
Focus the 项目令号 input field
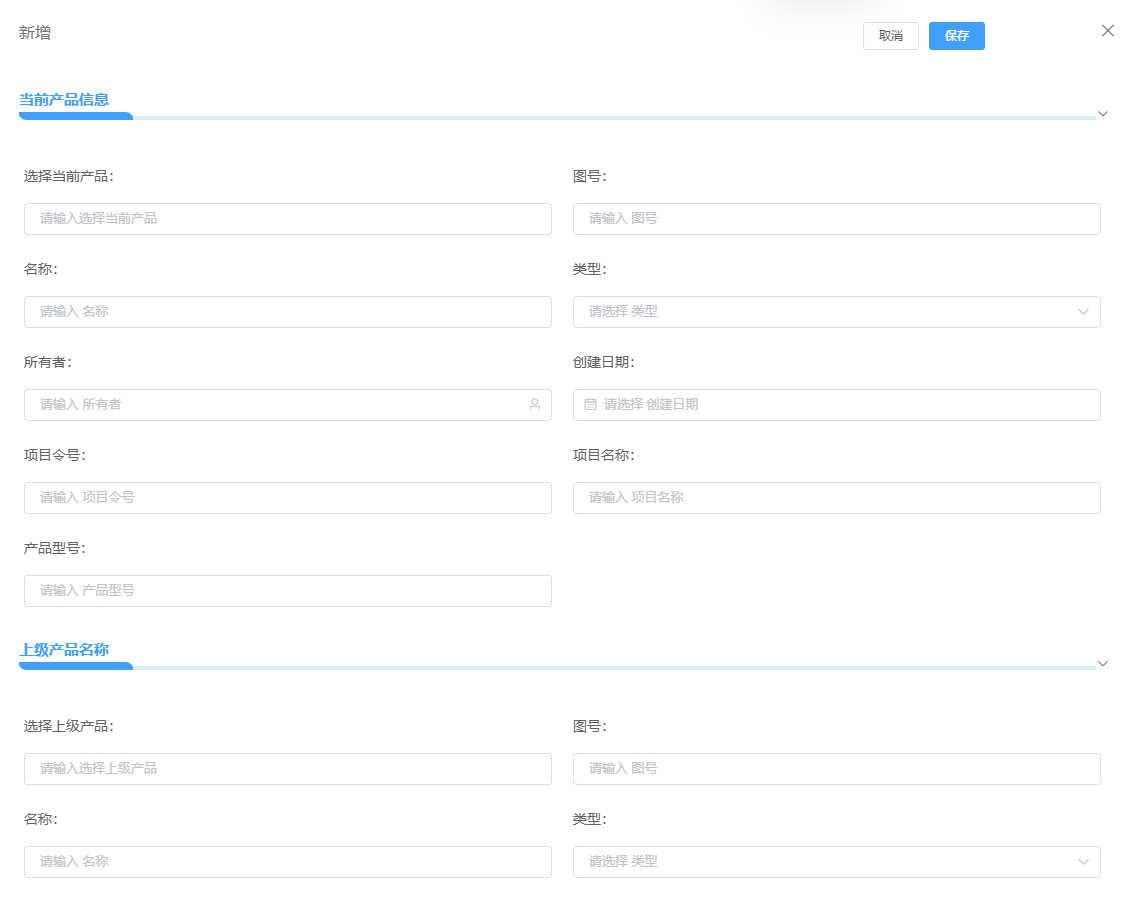[x=287, y=498]
